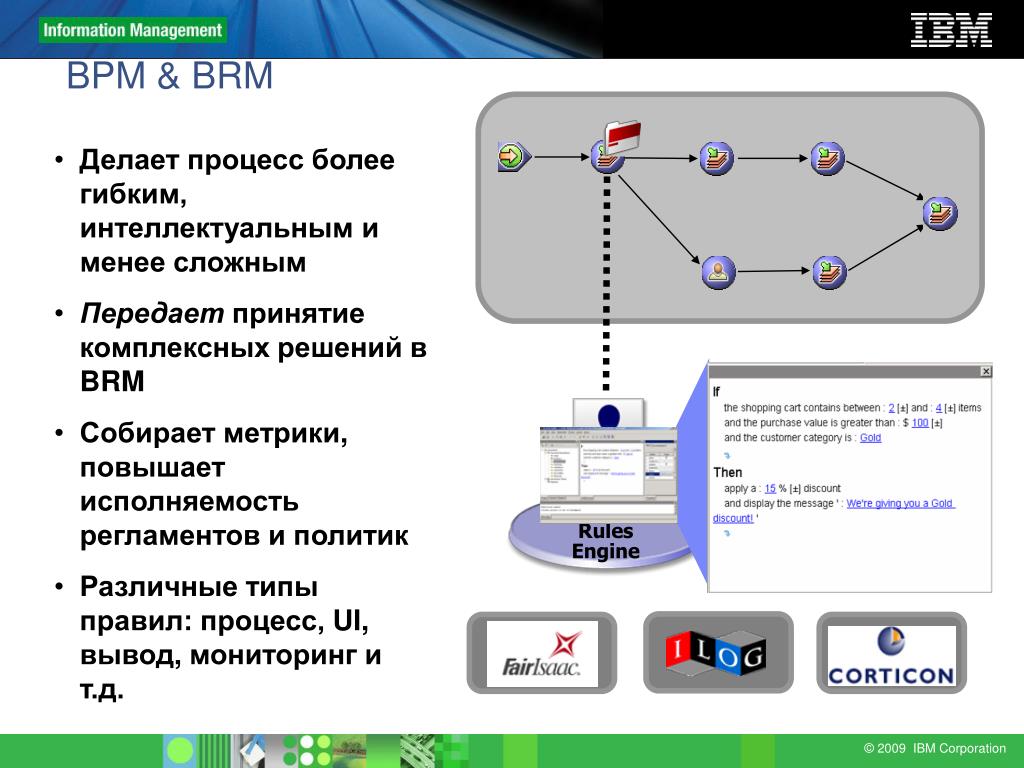Click the value 4 link in the rule
Image resolution: width=1024 pixels, height=768 pixels.
coord(938,408)
